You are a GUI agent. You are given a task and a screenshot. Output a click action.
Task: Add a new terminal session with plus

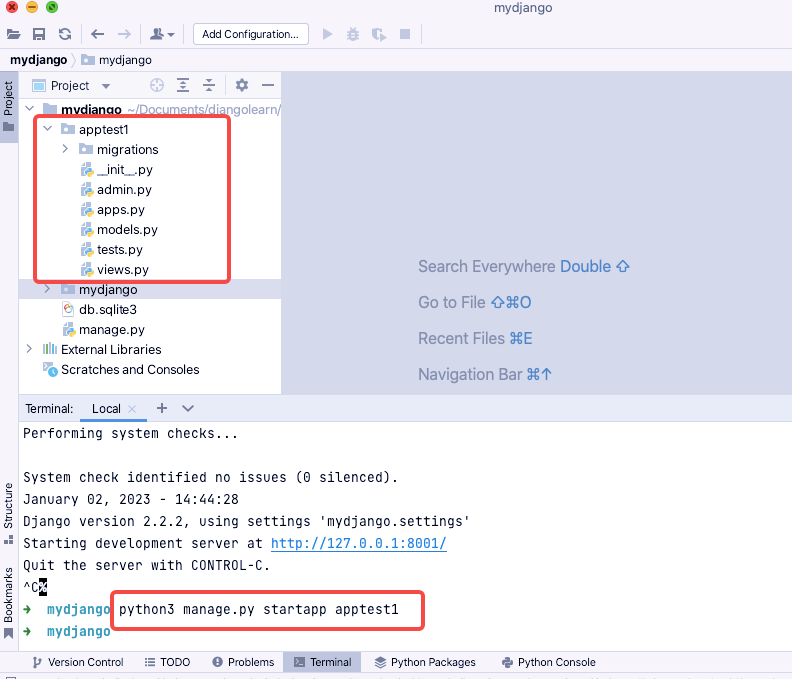[x=162, y=408]
